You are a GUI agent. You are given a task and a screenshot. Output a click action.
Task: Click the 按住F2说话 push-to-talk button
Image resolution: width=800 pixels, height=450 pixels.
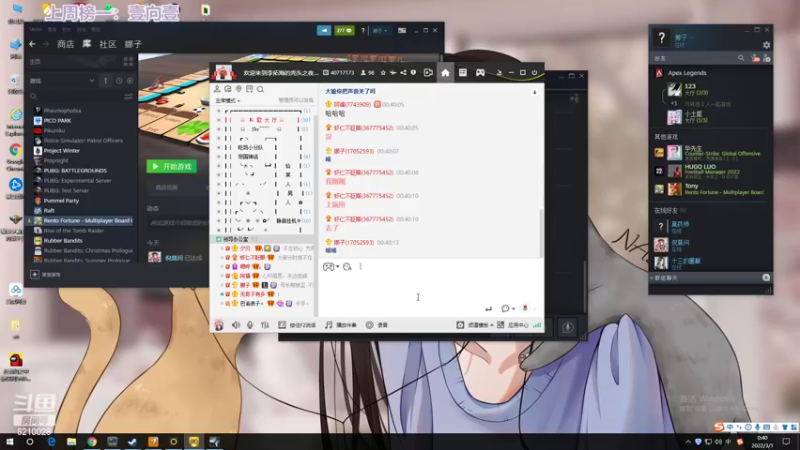pos(297,325)
